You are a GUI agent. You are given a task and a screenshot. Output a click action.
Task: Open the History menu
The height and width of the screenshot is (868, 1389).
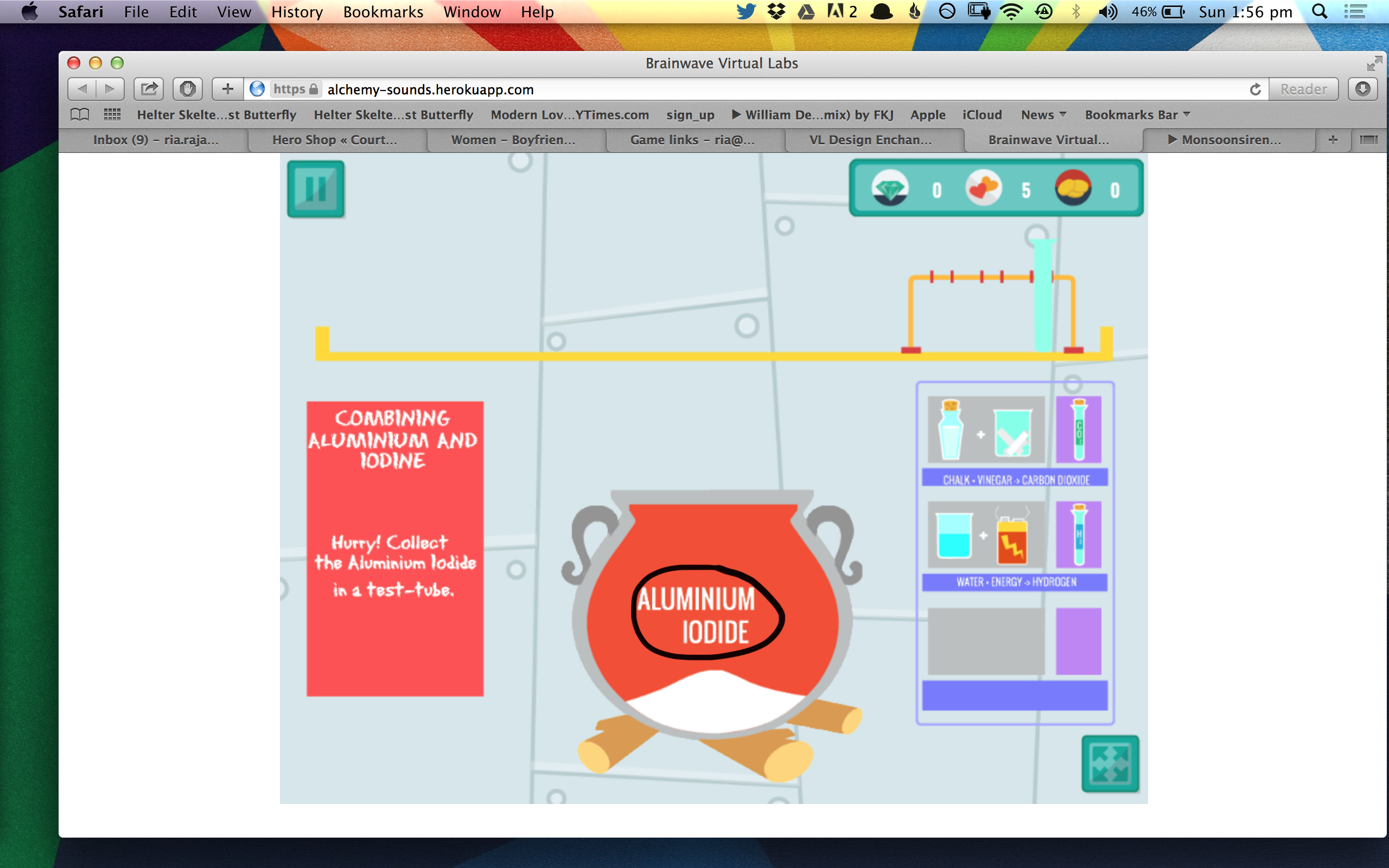(x=297, y=11)
